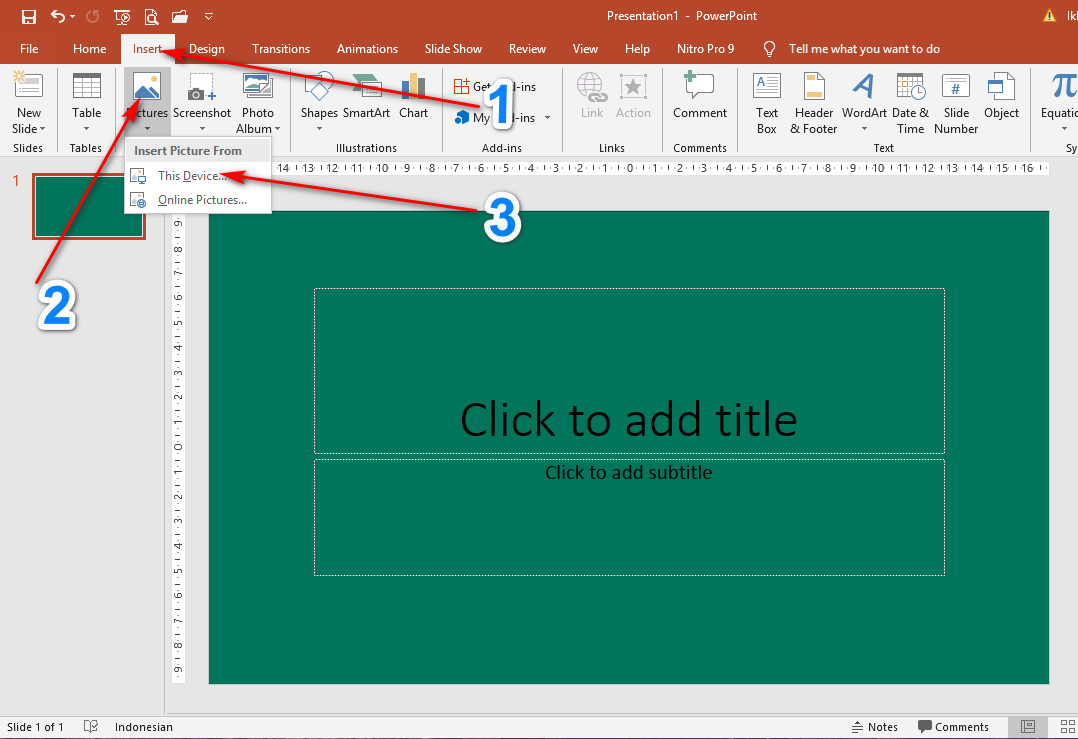Click the Open folder icon
Viewport: 1078px width, 739px height.
click(179, 16)
